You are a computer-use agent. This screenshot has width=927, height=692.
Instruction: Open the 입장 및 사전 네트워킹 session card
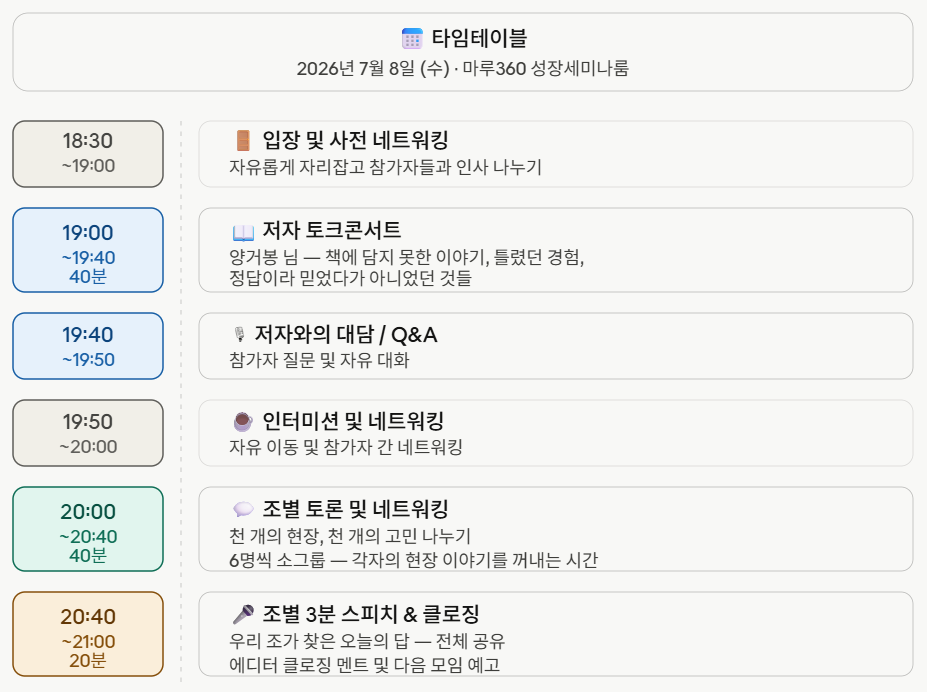pos(556,154)
